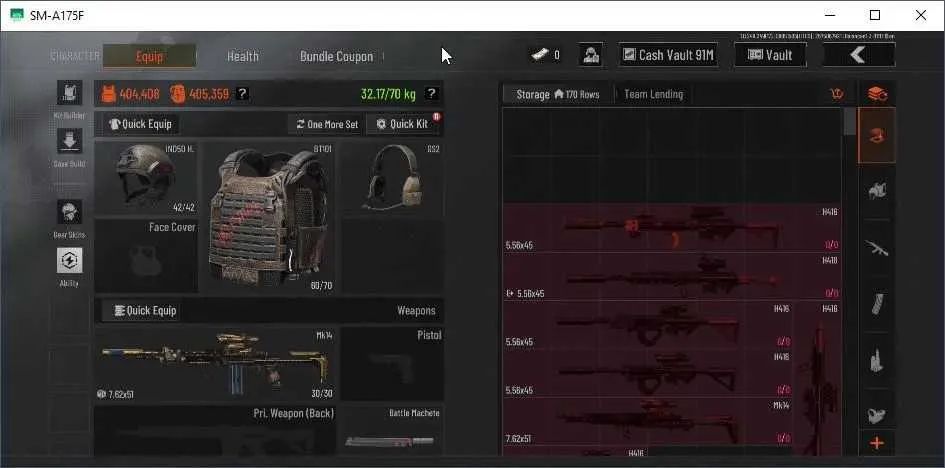Click the orange storage sort icon
The image size is (945, 468).
pos(837,94)
